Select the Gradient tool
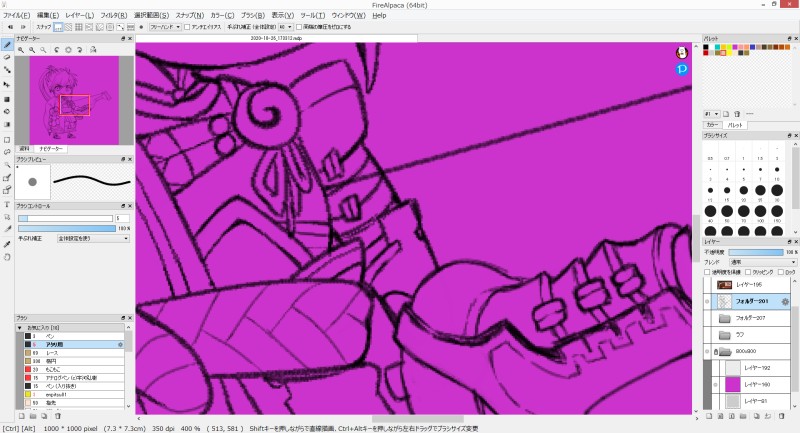Viewport: 800px width, 433px height. coord(7,124)
